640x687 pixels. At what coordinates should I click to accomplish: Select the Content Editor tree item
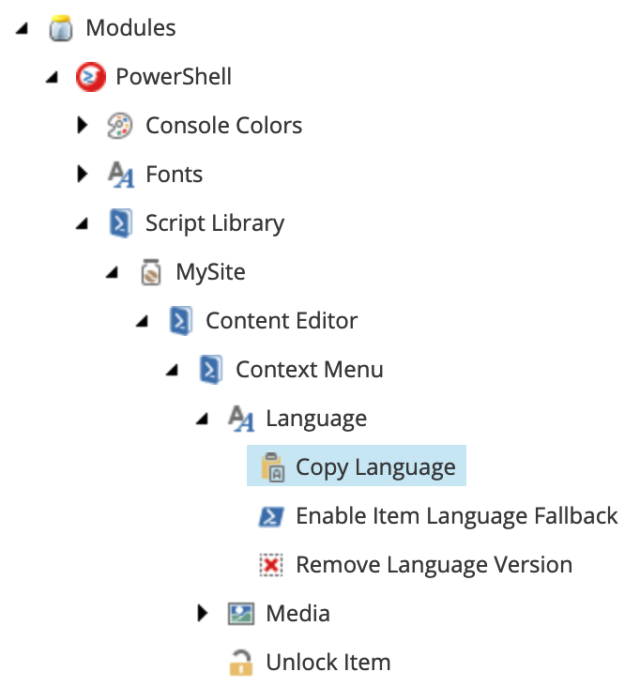(x=282, y=321)
